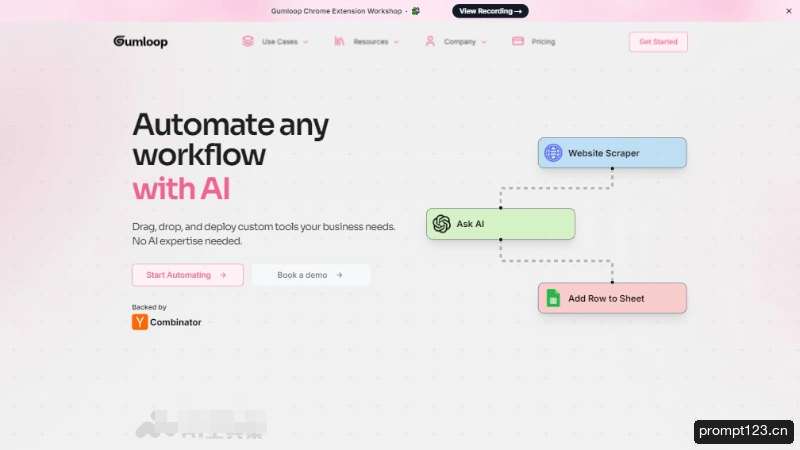
Task: Click the Gumloop logo
Action: (x=140, y=41)
